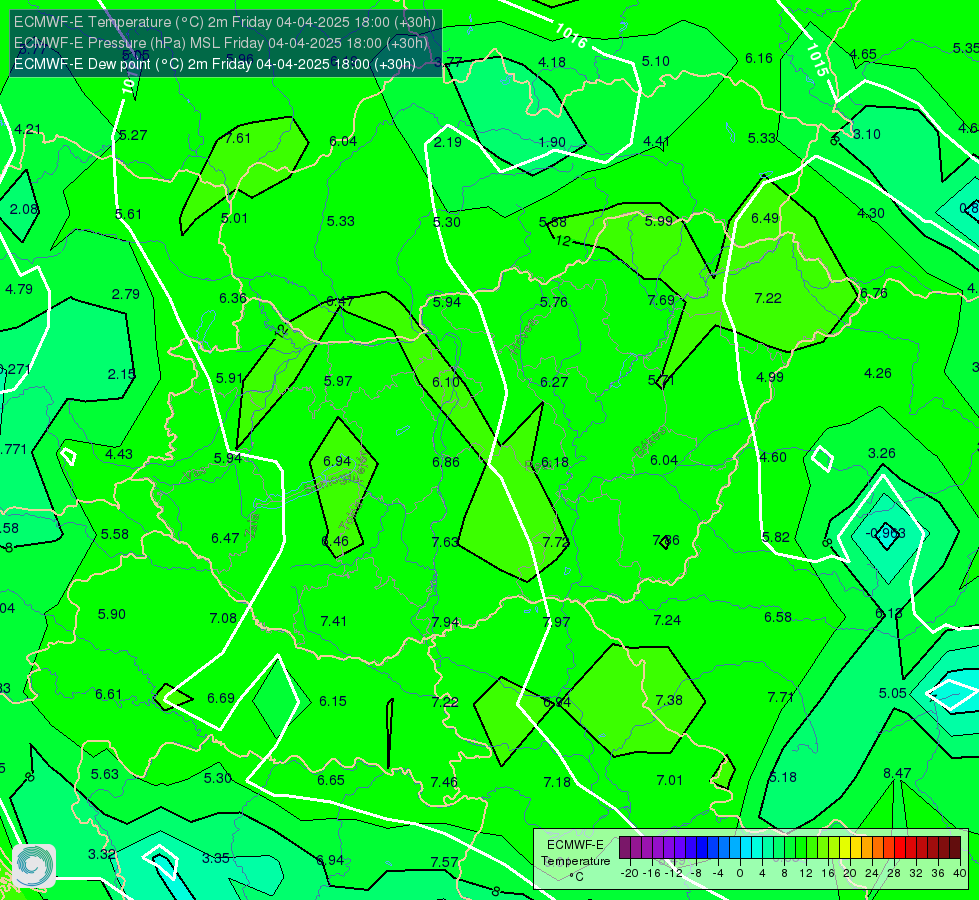
Task: Select the ECMWF-E Dew point 2m layer line
Action: pyautogui.click(x=215, y=64)
